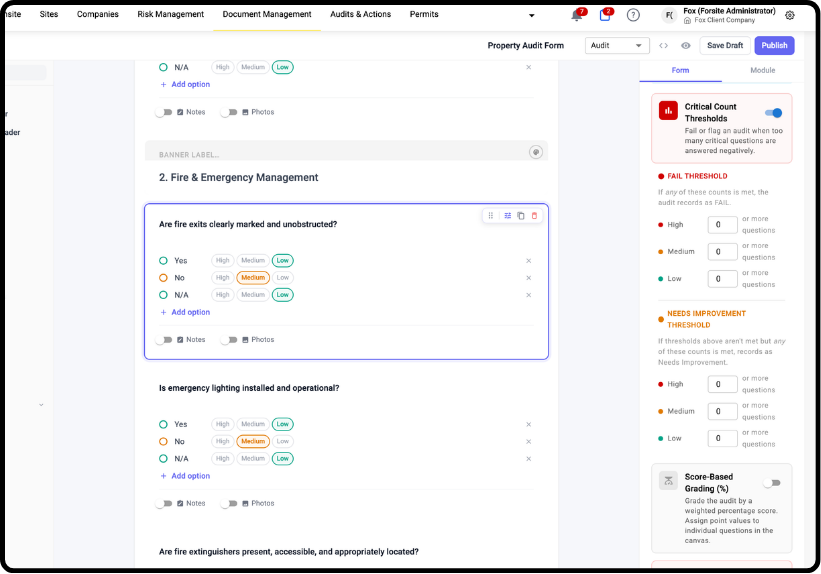This screenshot has height=574, width=821.
Task: Toggle Photos on the topmost question
Action: 229,112
